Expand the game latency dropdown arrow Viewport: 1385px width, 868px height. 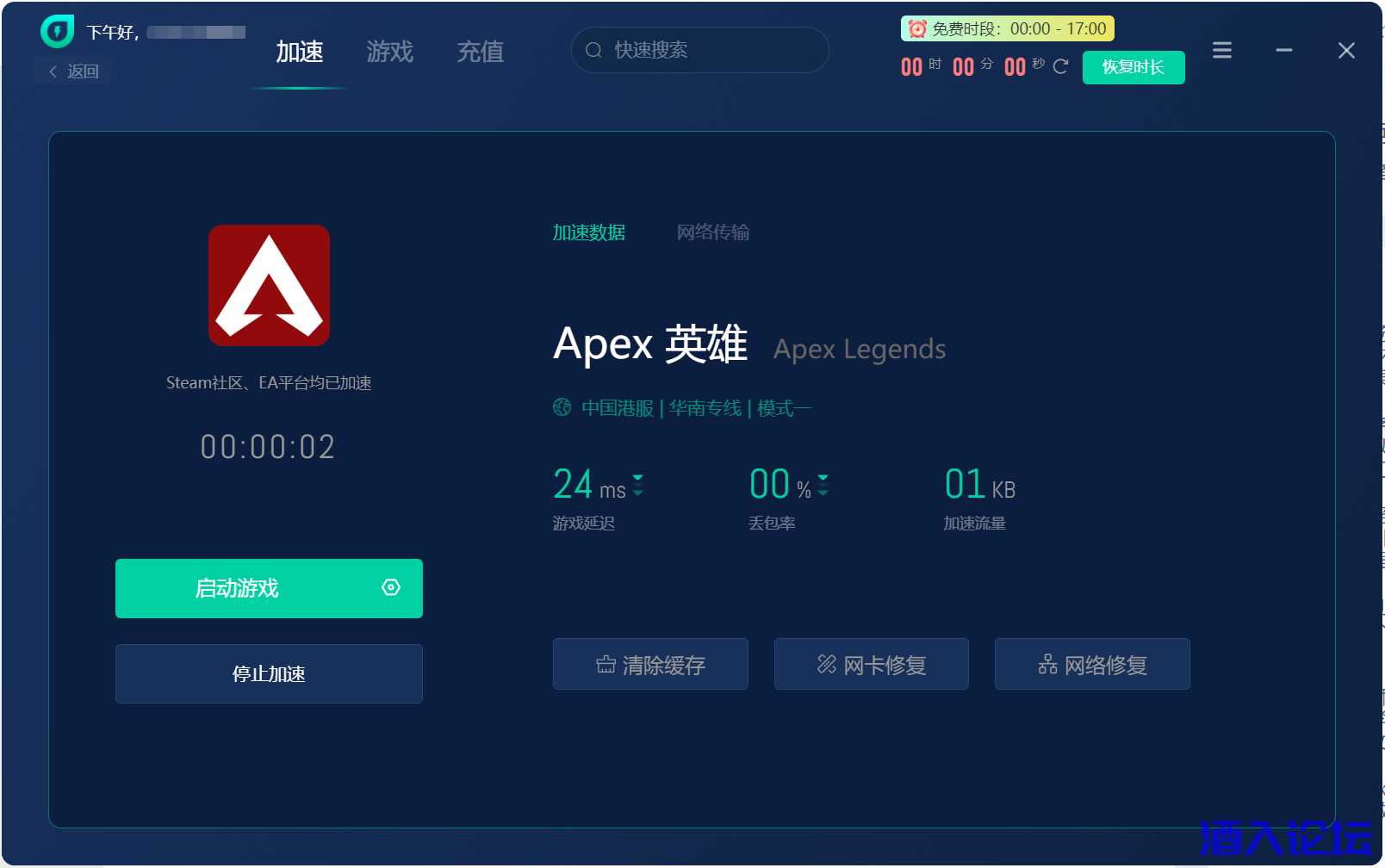pos(638,485)
